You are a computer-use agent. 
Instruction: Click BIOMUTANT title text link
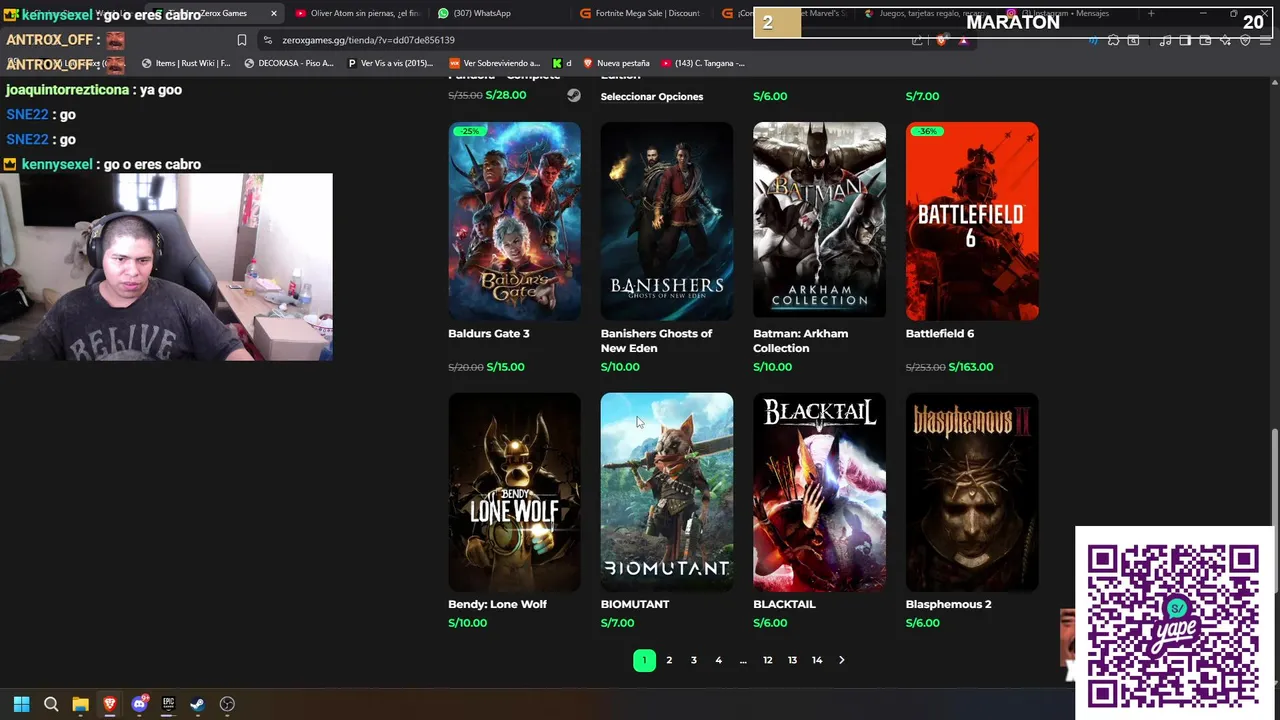[635, 604]
